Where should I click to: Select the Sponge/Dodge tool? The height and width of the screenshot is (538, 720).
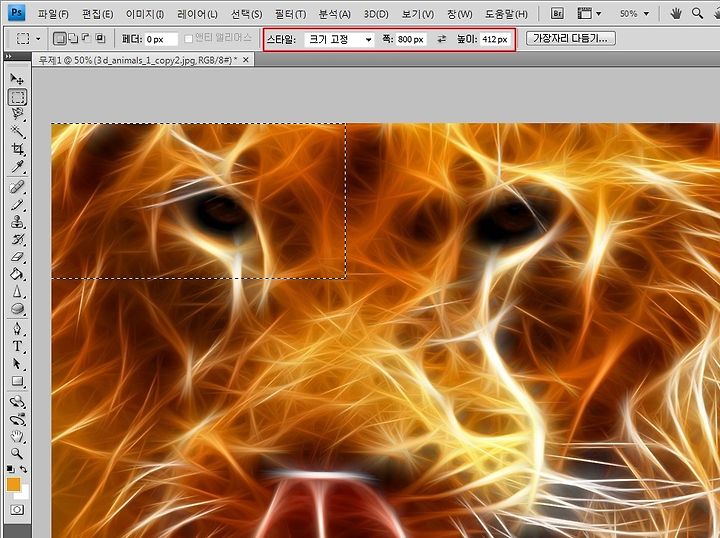[17, 309]
